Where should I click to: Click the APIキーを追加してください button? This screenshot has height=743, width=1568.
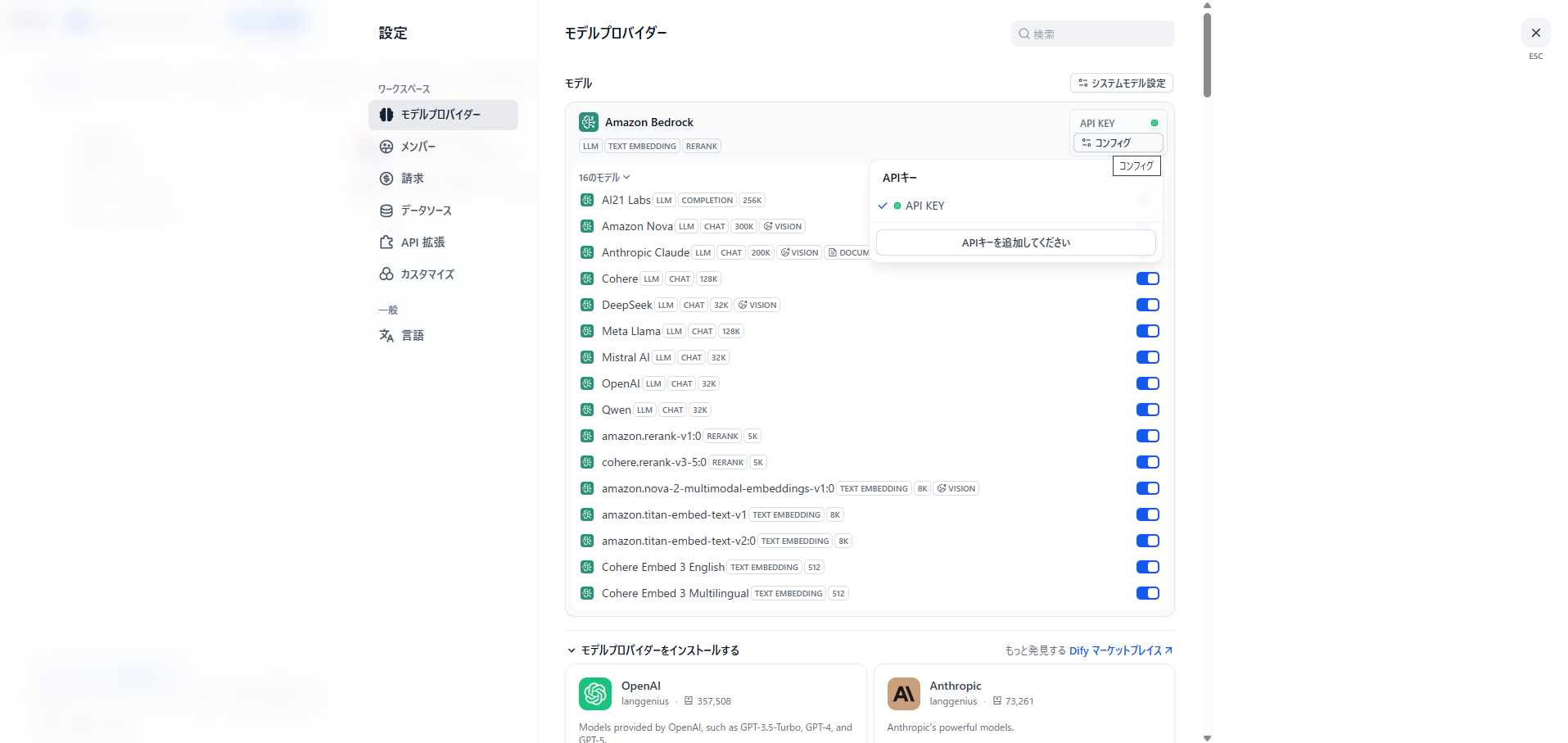pyautogui.click(x=1015, y=242)
